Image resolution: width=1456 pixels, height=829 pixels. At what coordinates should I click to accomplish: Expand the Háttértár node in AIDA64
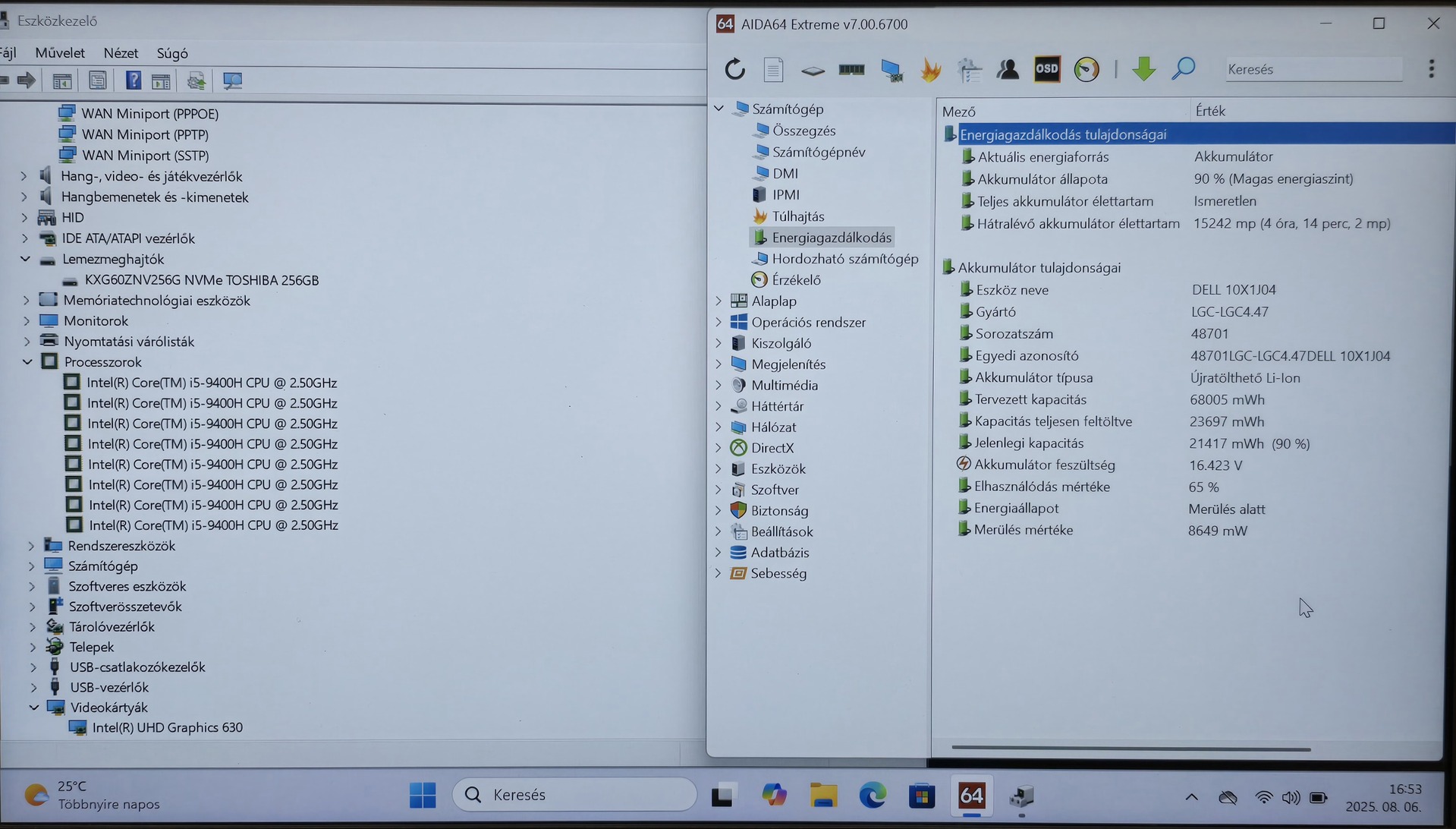click(x=719, y=406)
